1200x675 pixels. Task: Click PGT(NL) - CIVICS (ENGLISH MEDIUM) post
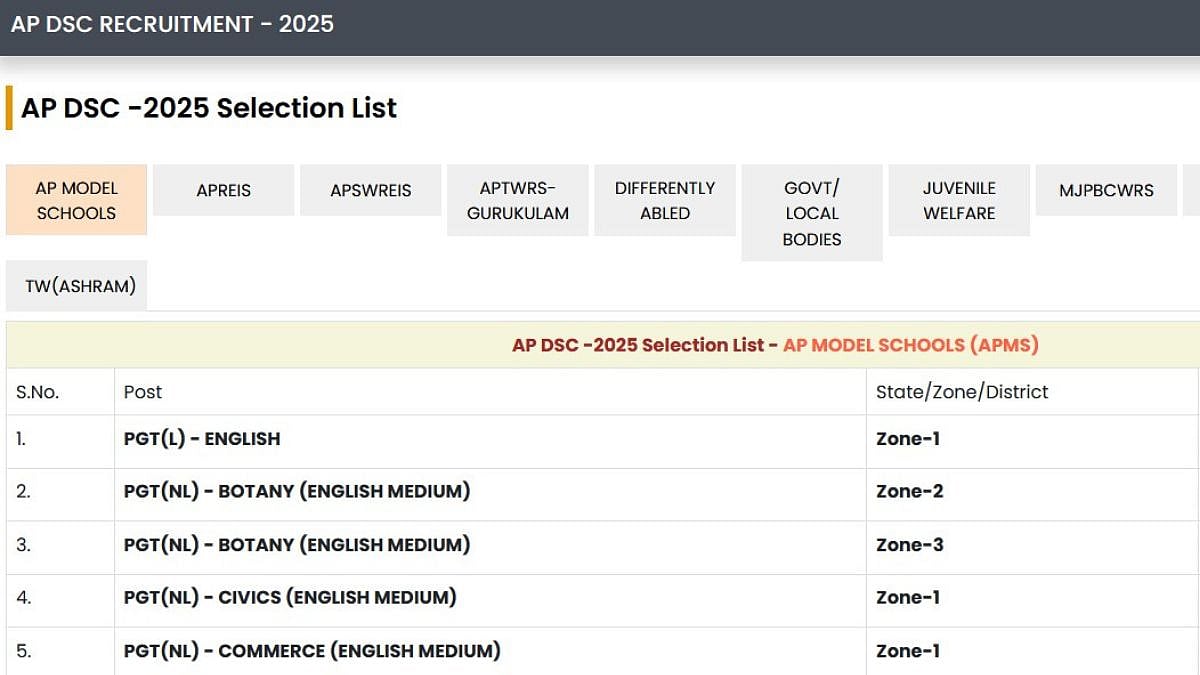click(x=290, y=598)
